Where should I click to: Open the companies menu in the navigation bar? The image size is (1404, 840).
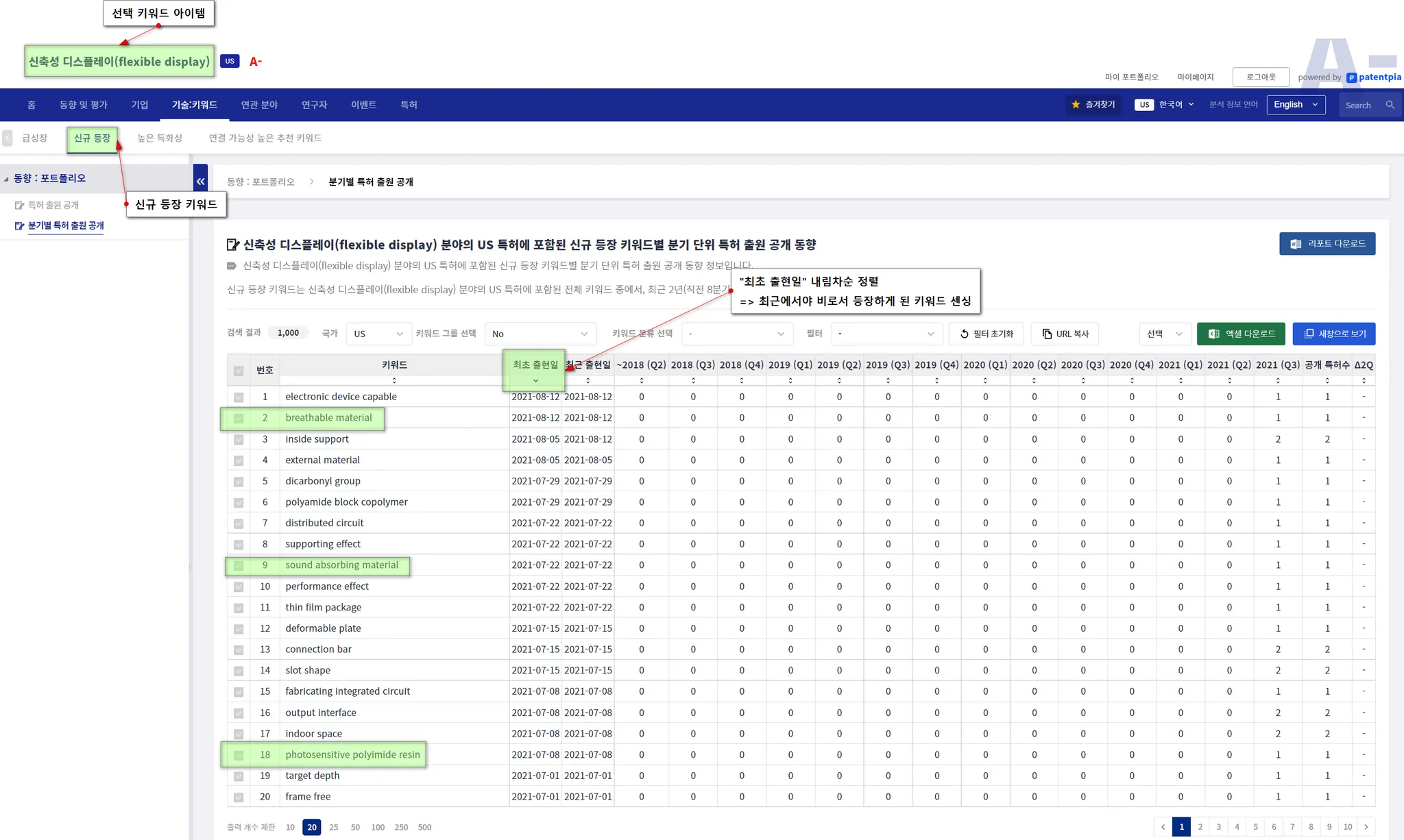point(140,105)
